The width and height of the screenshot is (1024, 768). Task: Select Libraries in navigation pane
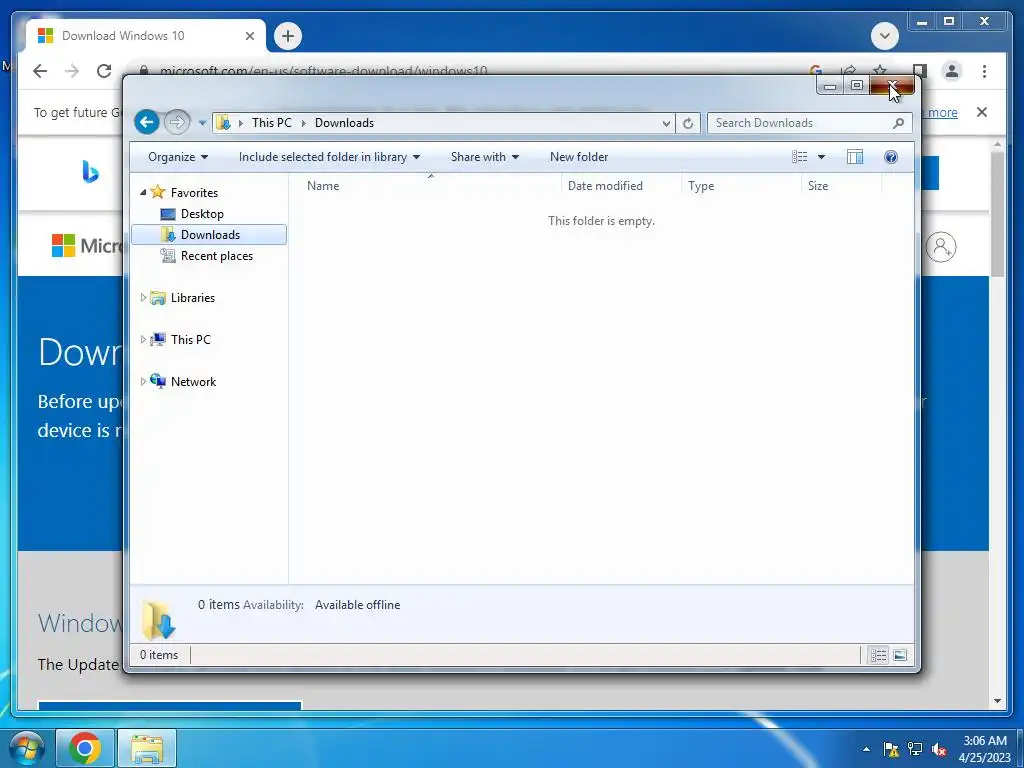(193, 298)
